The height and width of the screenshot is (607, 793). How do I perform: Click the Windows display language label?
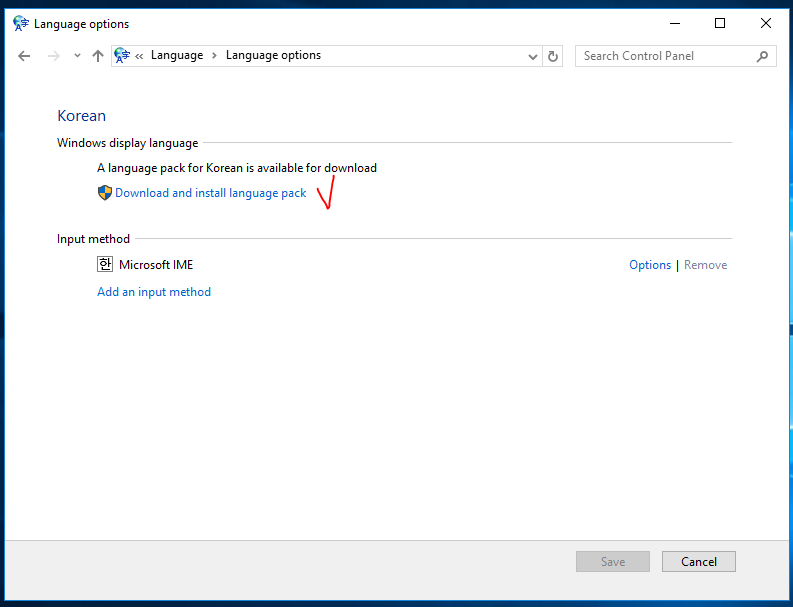click(127, 143)
